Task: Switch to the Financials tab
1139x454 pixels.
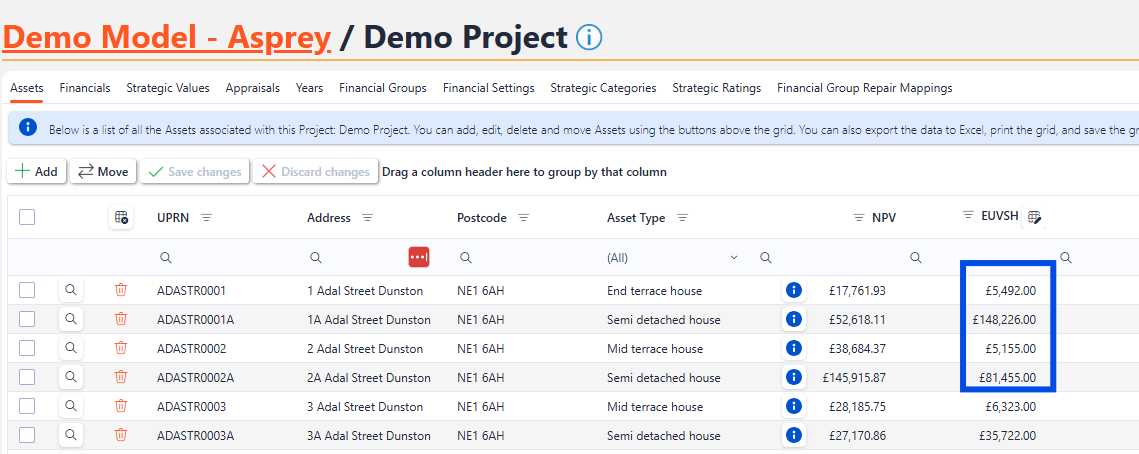Action: (x=85, y=88)
